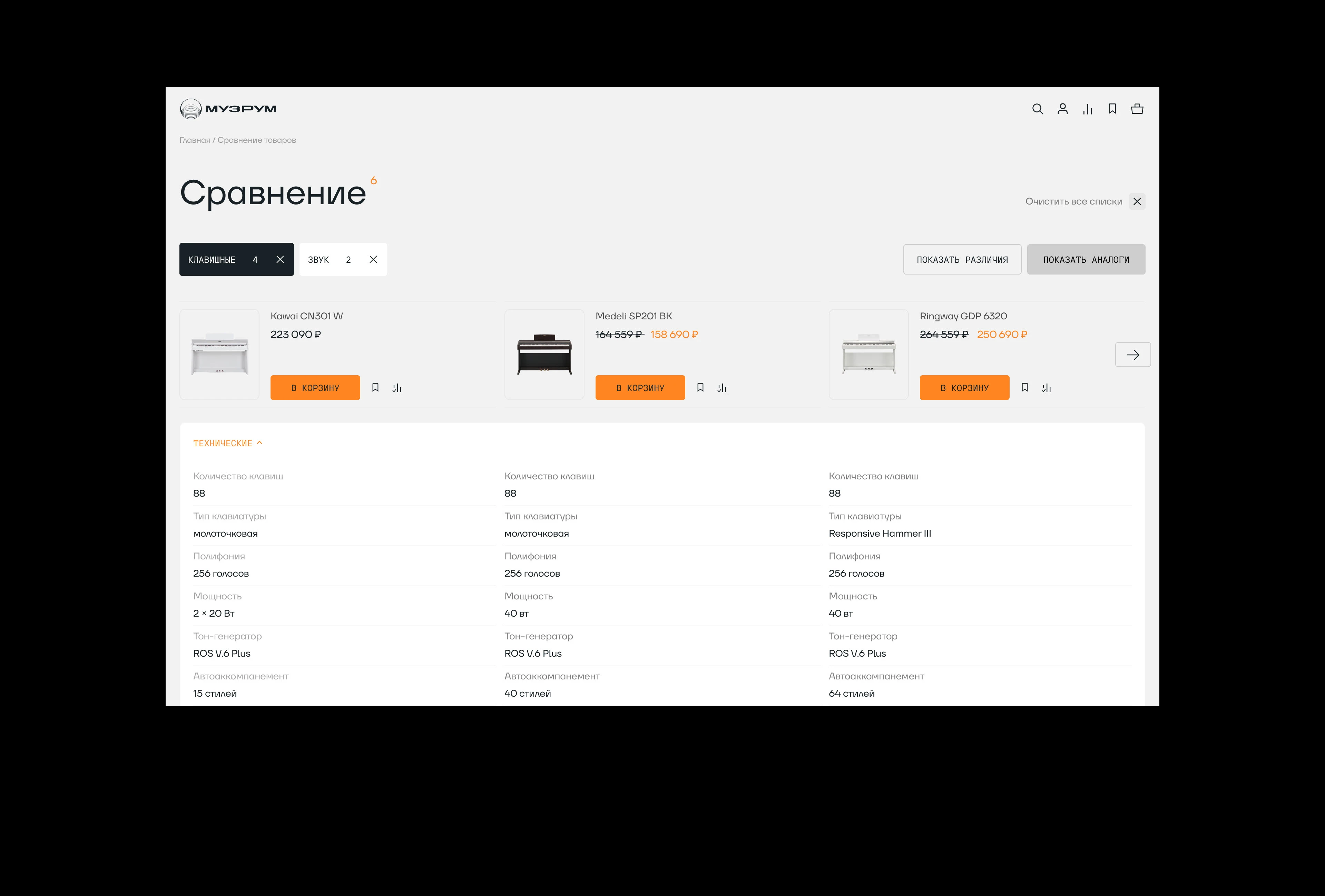Add Kawai CN301 W to the cart

[x=315, y=388]
